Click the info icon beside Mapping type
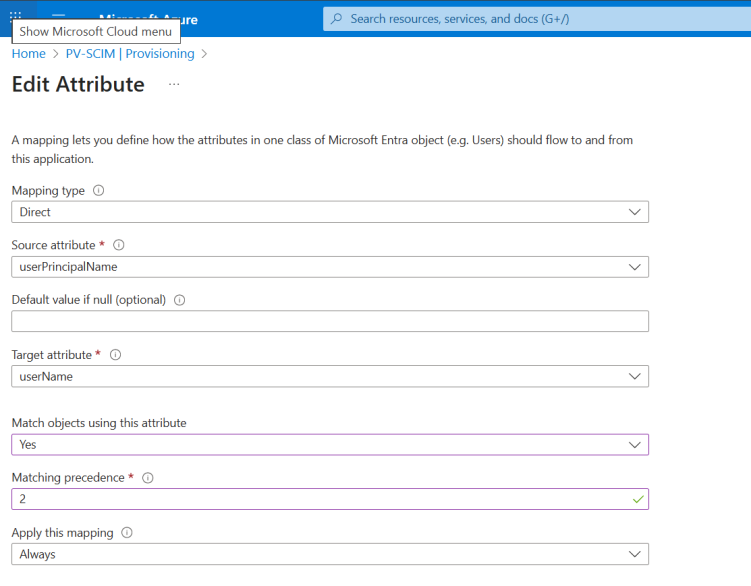This screenshot has width=751, height=586. (98, 191)
